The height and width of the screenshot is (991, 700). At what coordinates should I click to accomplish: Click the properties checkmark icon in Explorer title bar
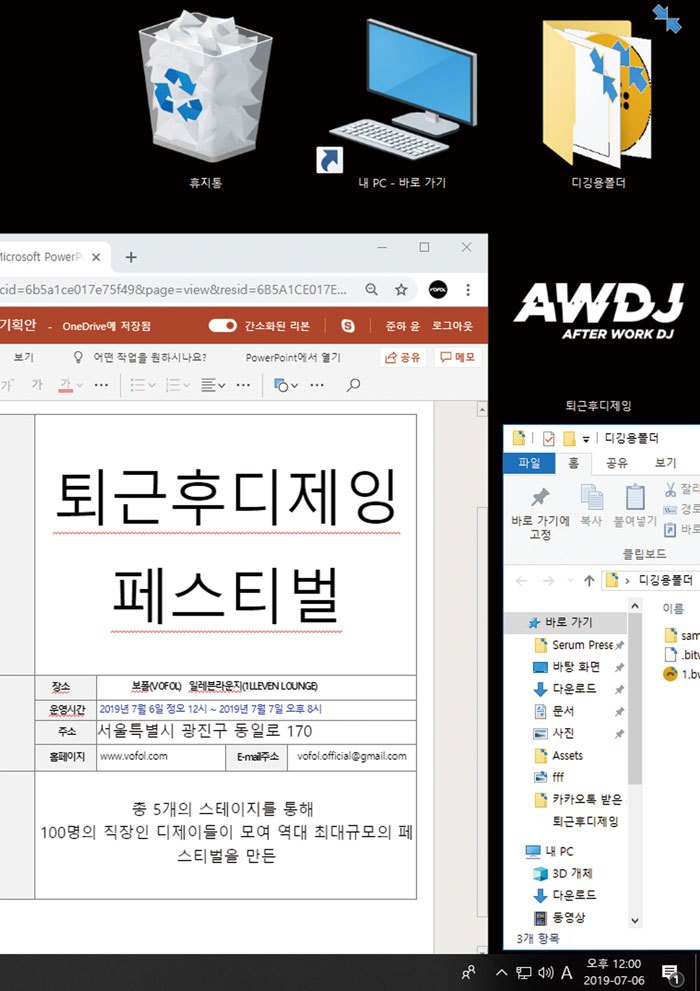point(548,438)
